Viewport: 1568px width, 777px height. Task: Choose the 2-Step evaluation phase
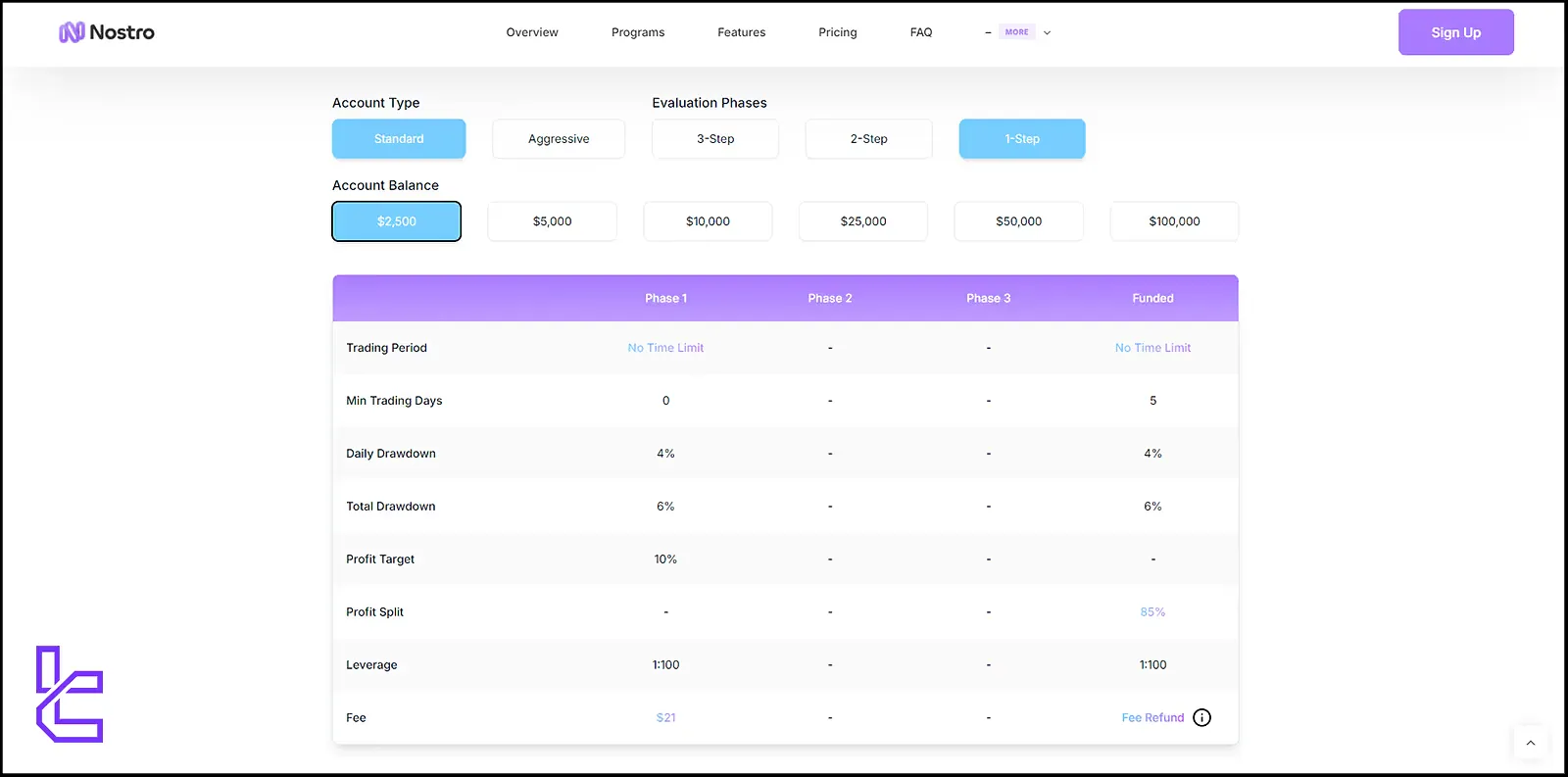869,139
